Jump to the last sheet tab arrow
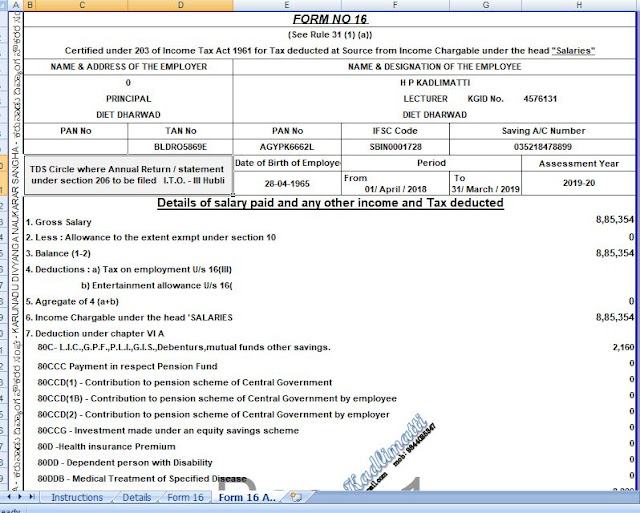 [x=32, y=497]
